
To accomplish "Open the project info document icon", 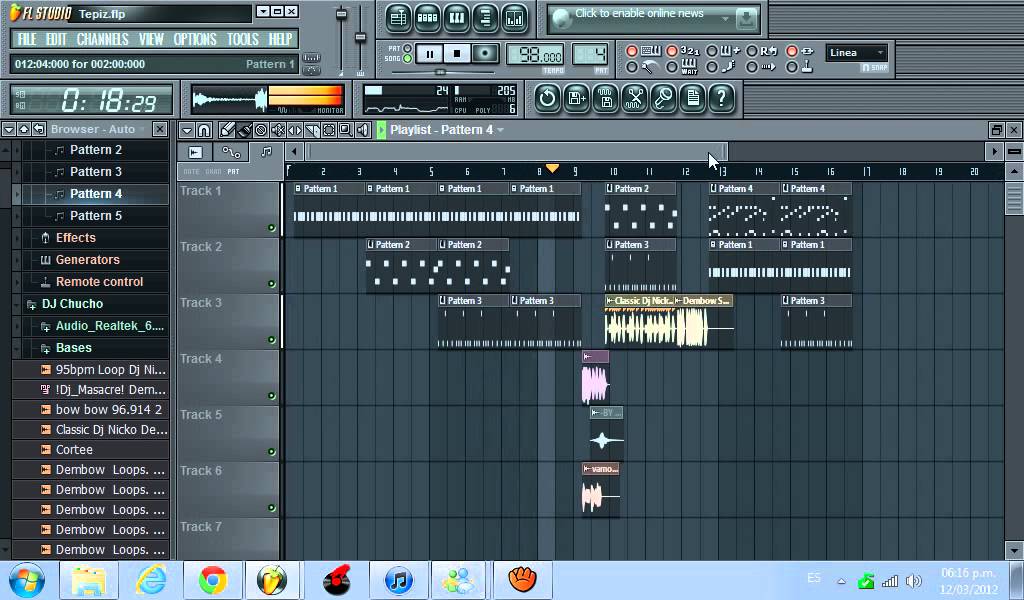I will [692, 99].
